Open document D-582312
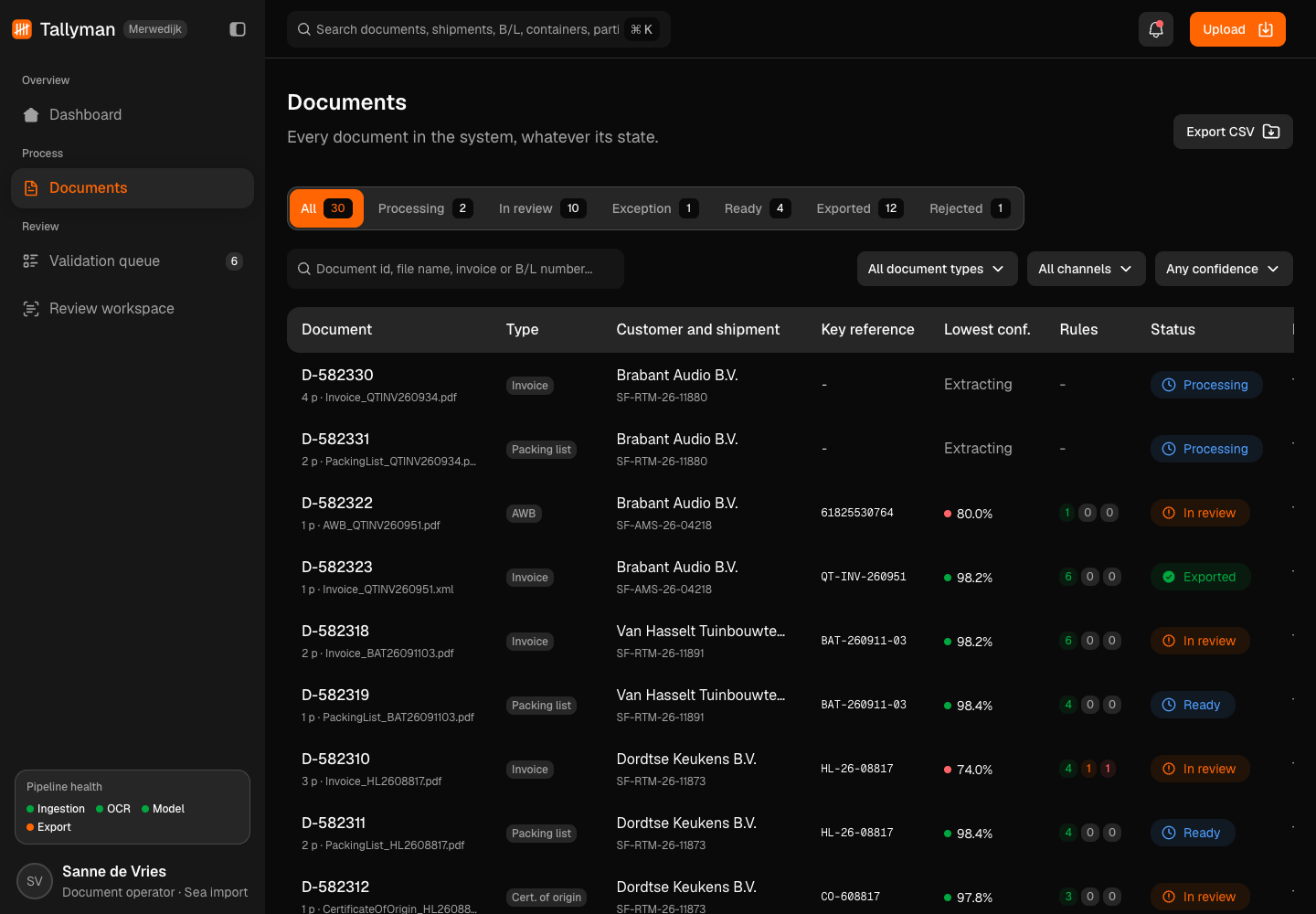The height and width of the screenshot is (914, 1316). (x=335, y=887)
